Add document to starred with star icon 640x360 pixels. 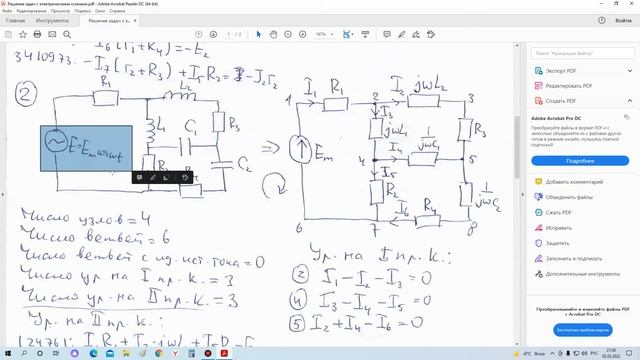(23, 35)
